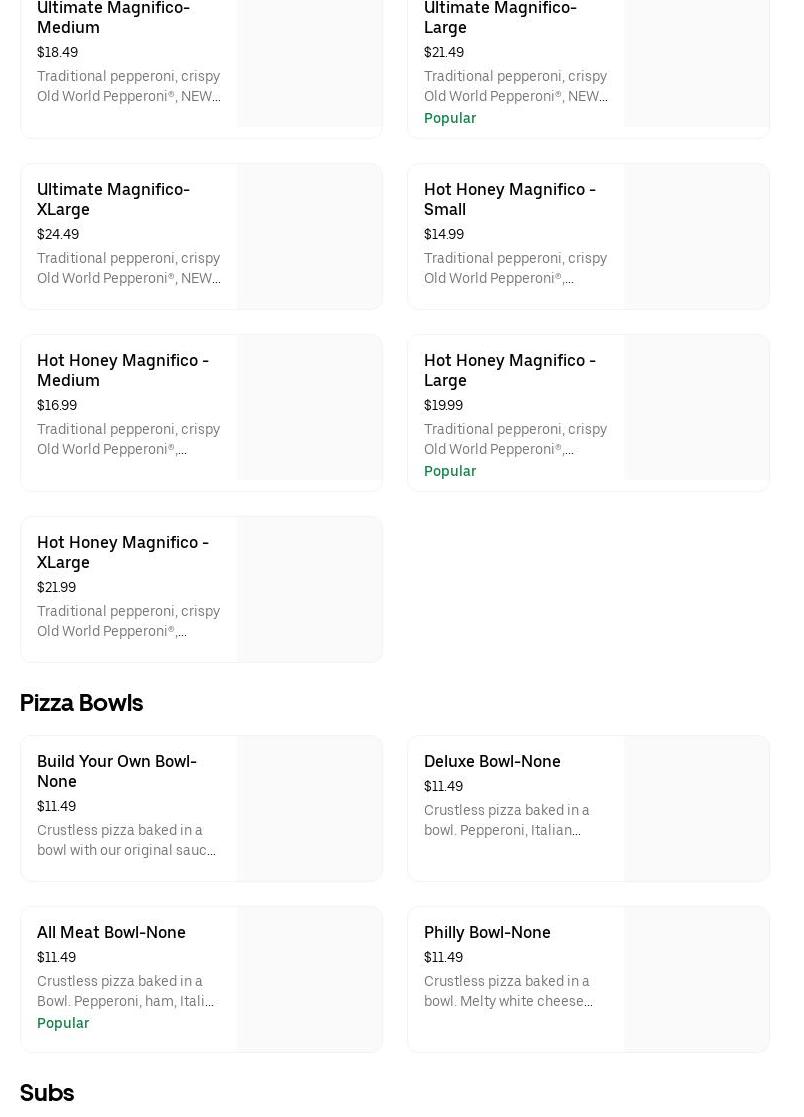Click the Build Your Own Bowl-None description text

[126, 840]
